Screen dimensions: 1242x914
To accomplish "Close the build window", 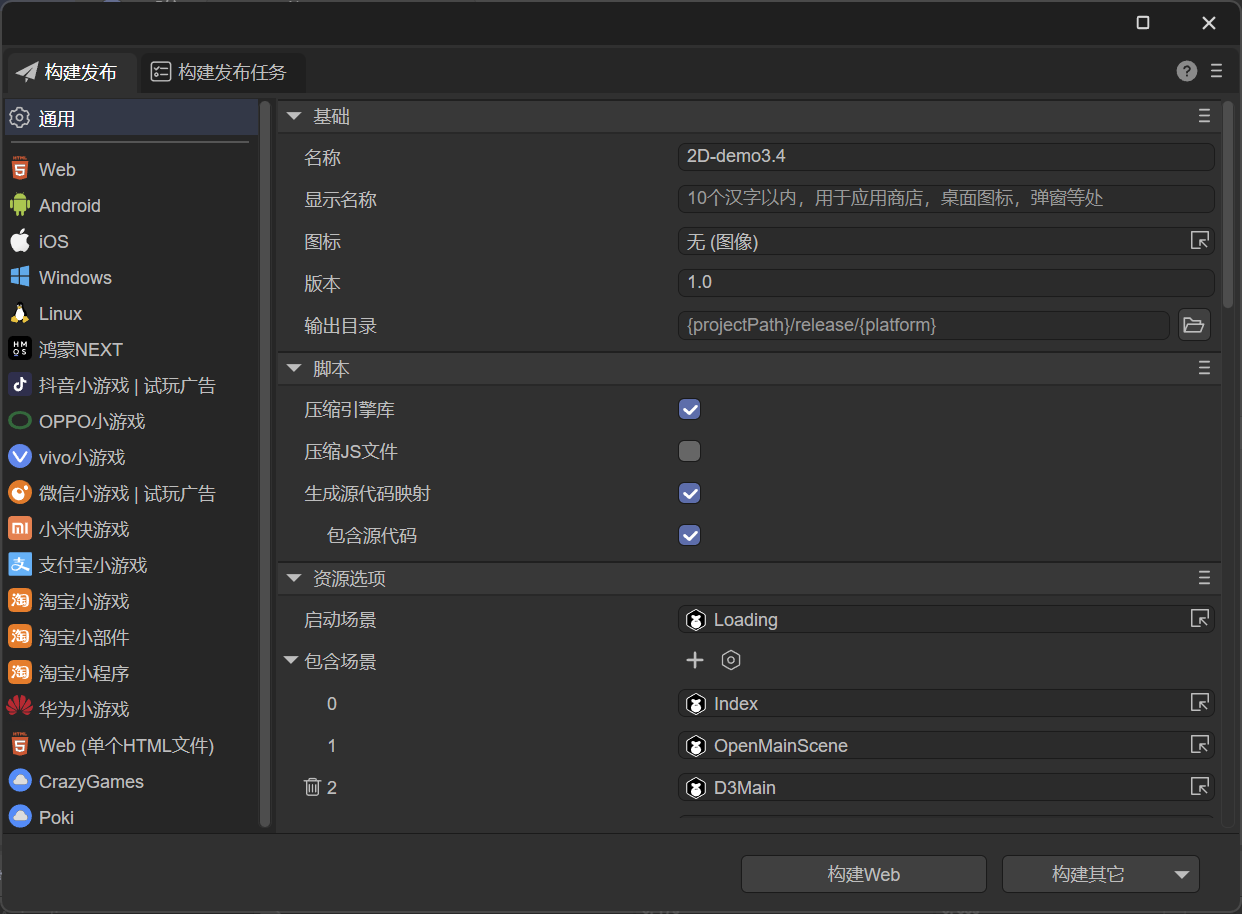I will 1209,23.
